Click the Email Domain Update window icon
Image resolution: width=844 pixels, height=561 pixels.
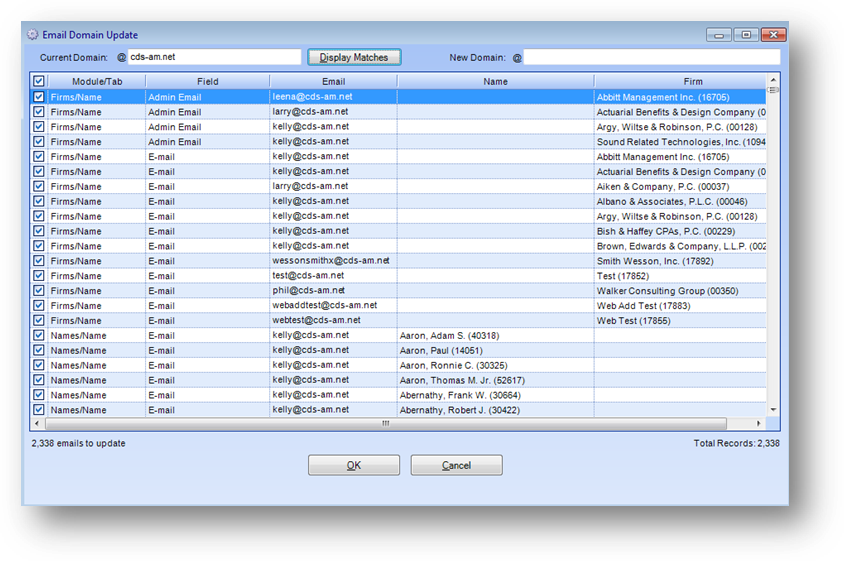[31, 35]
